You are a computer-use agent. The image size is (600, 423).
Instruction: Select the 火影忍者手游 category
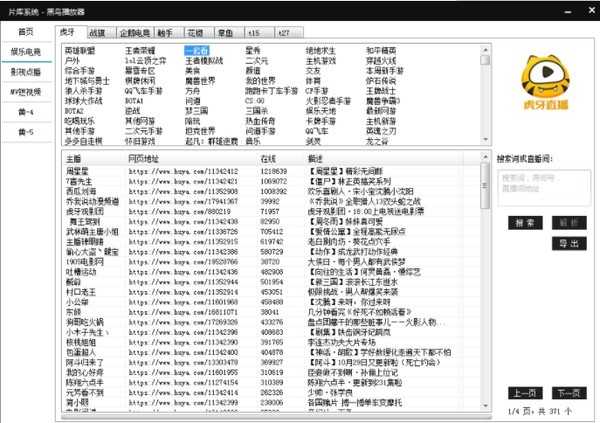point(328,101)
